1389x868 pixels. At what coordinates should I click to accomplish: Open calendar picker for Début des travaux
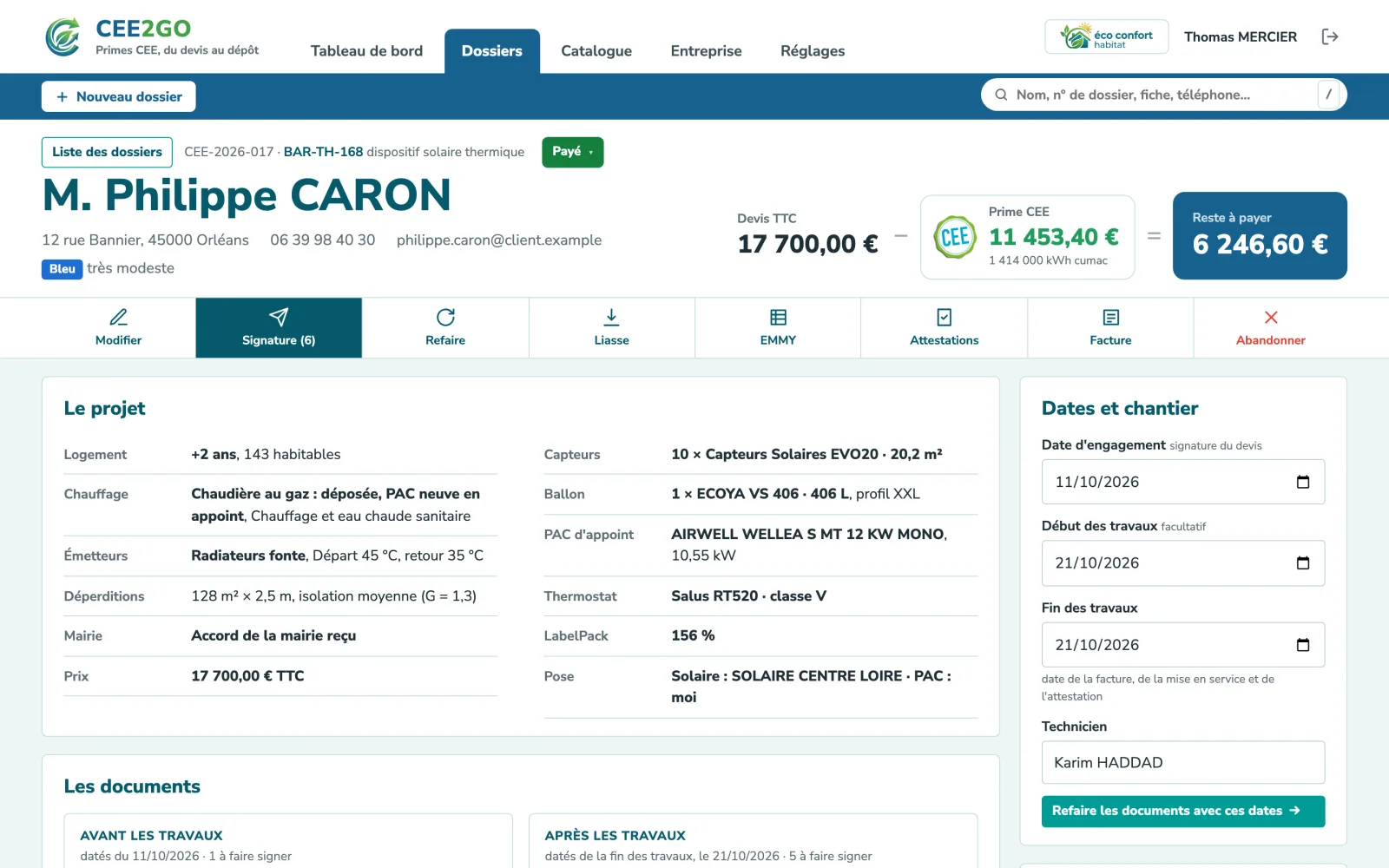pyautogui.click(x=1303, y=563)
